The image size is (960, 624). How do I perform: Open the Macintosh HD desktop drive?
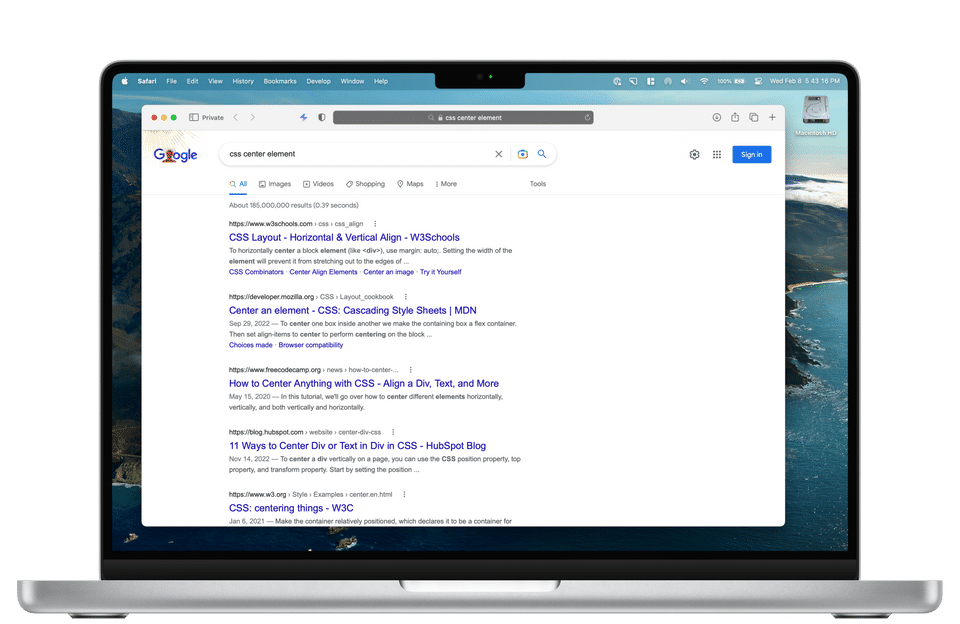pyautogui.click(x=816, y=116)
